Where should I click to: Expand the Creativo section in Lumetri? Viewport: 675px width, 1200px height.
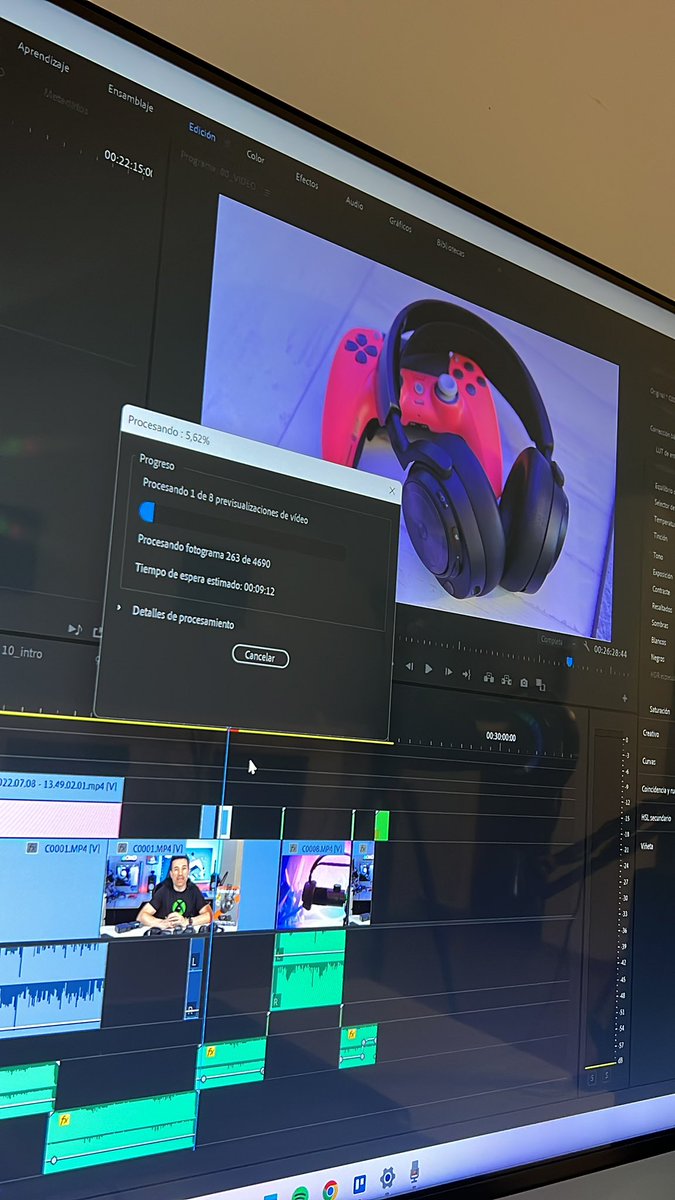pos(651,734)
